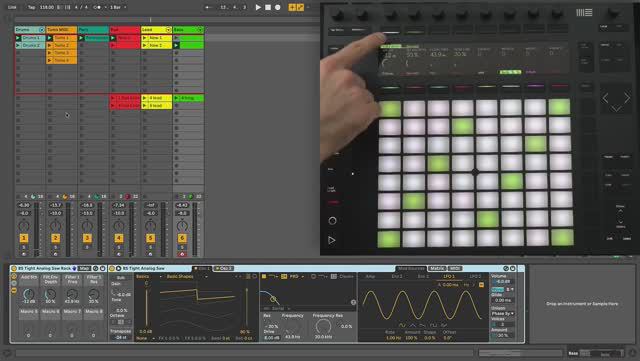Launch the New 1 clip on Lead track

pos(144,38)
